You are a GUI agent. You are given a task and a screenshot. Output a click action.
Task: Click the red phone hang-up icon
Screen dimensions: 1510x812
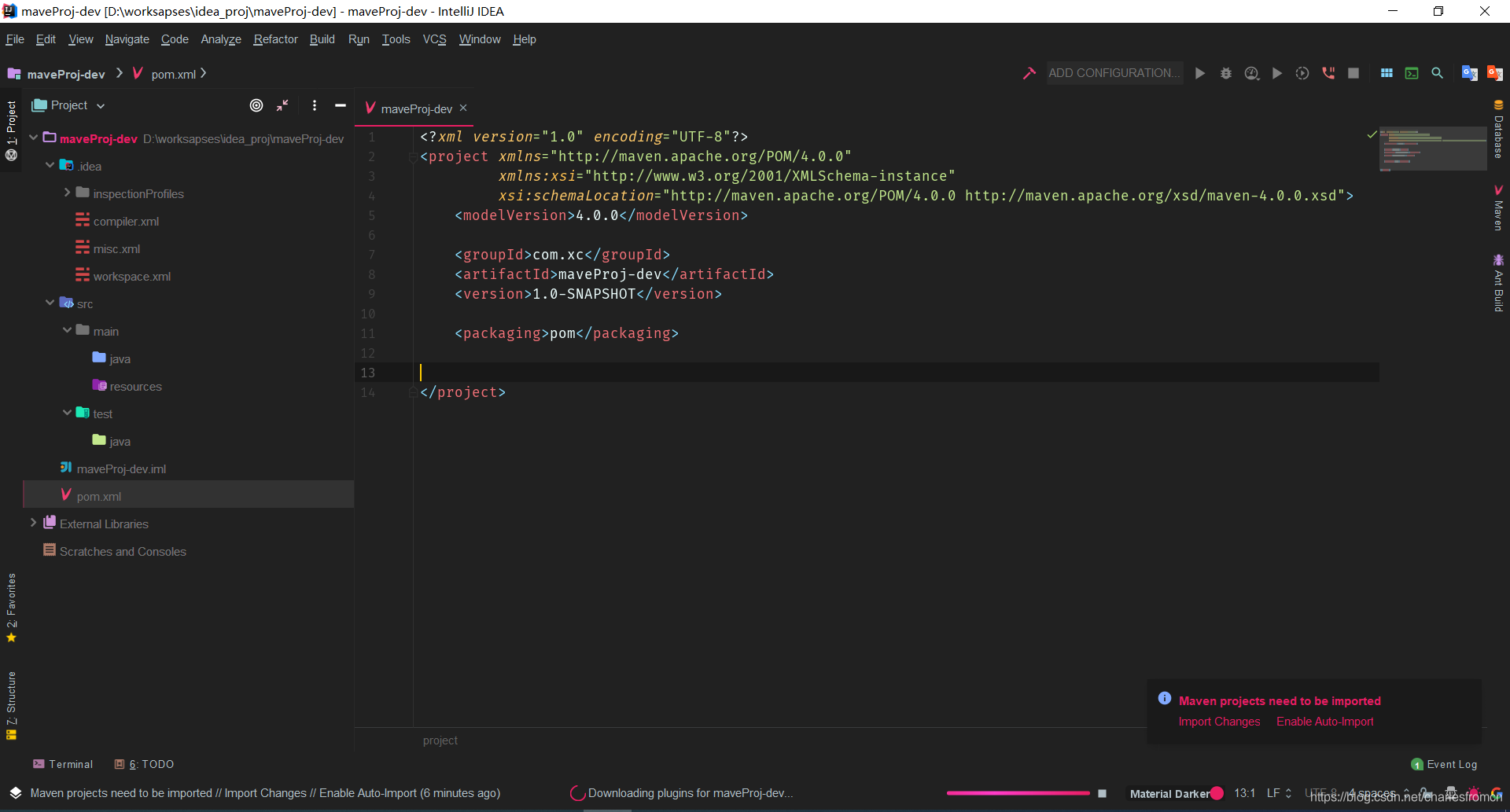pos(1328,73)
